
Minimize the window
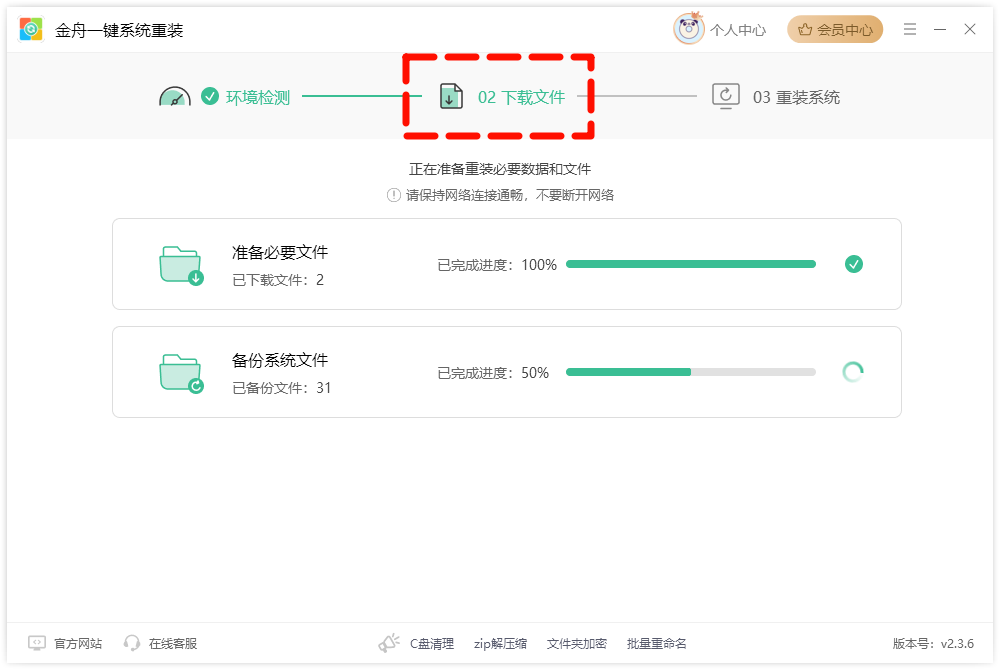939,29
